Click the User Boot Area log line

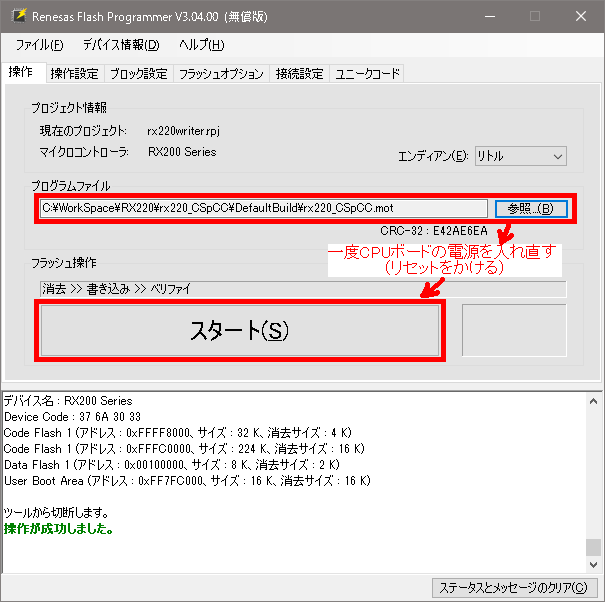pyautogui.click(x=187, y=481)
